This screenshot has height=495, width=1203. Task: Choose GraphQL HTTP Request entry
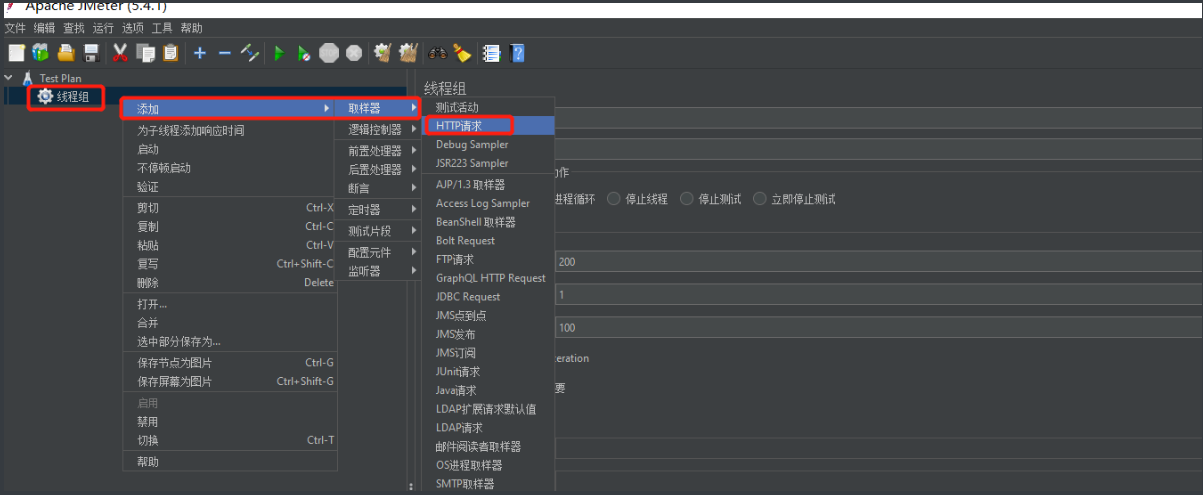pos(489,278)
